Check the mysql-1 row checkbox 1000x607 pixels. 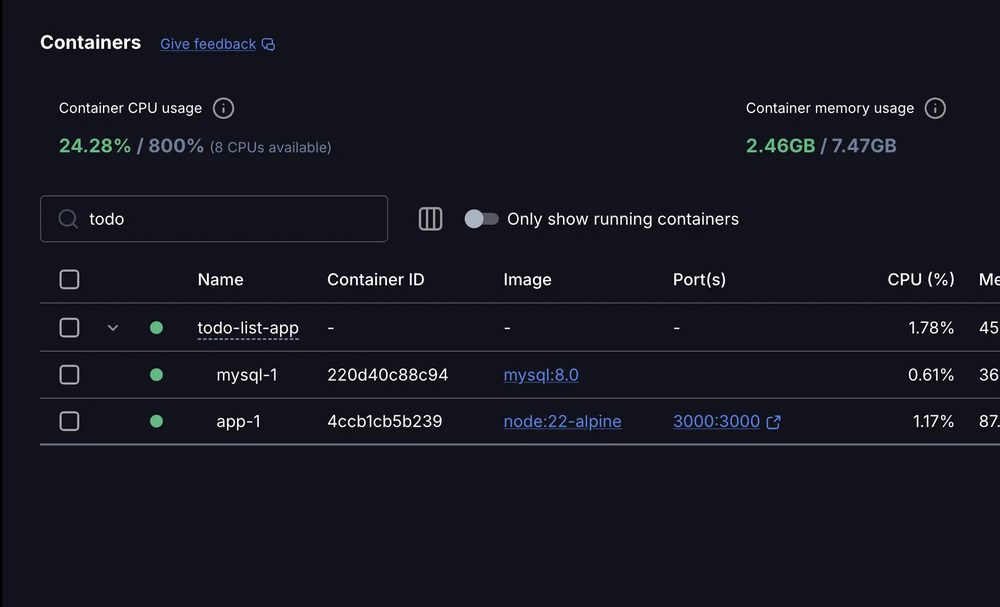[x=70, y=375]
